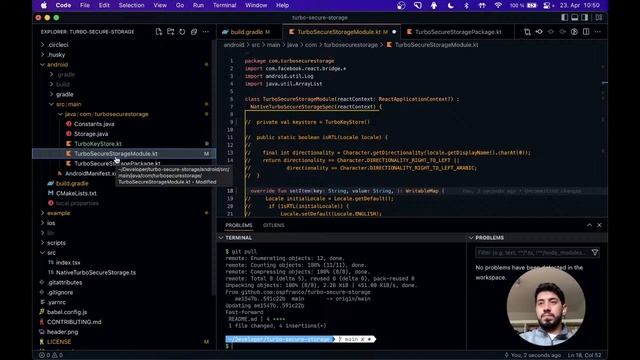Screen dimensions: 640x360
Task: Toggle the bottom panel layout
Action: tap(575, 18)
